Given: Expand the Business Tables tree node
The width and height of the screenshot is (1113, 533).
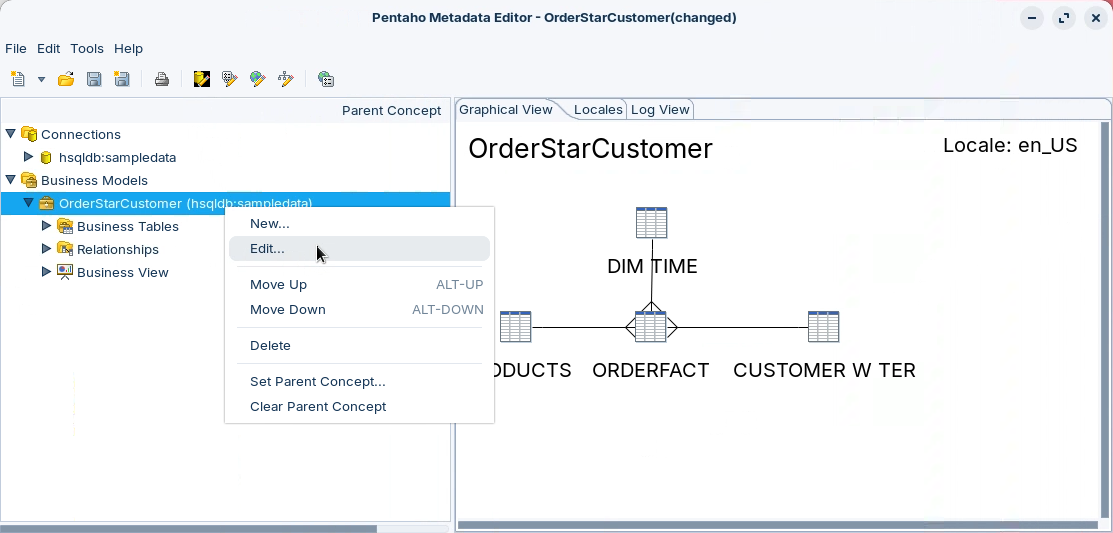Looking at the screenshot, I should (x=46, y=226).
